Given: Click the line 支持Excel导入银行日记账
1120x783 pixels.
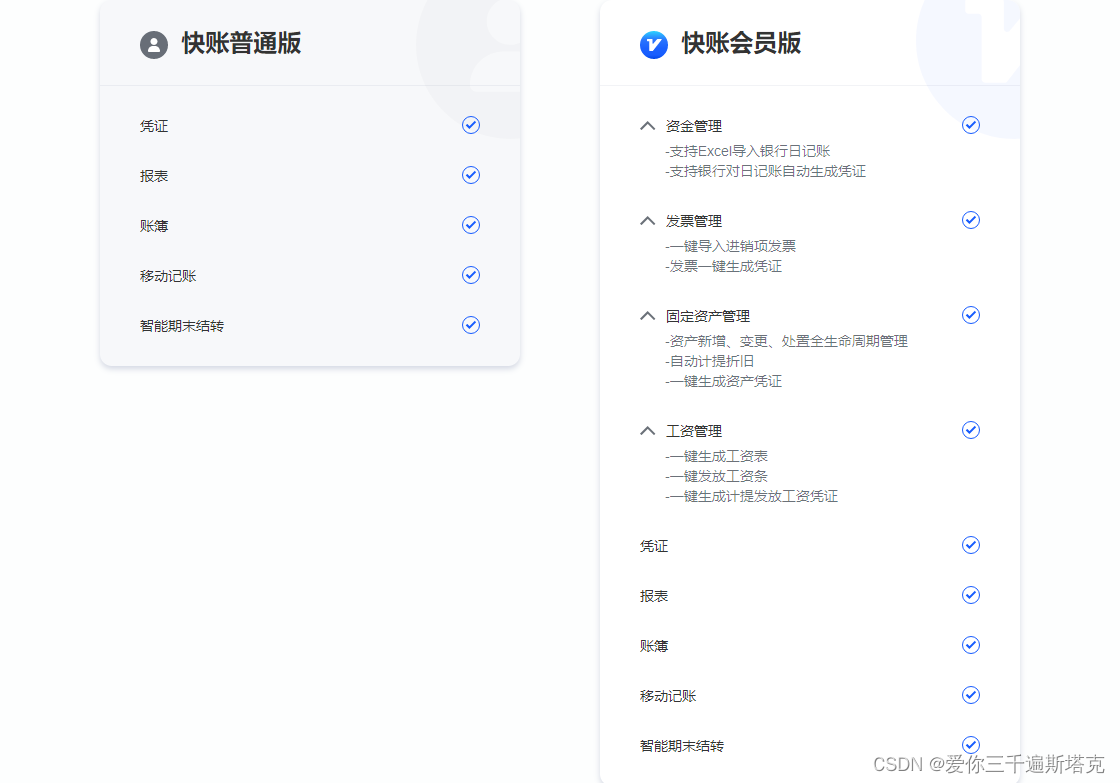Looking at the screenshot, I should pos(748,151).
